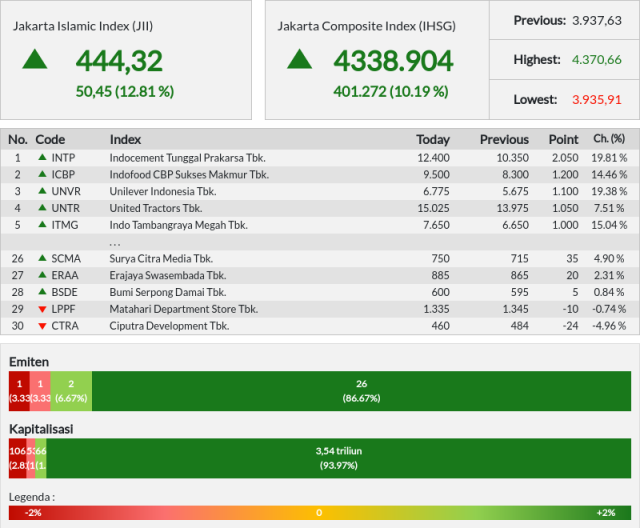Select the 'Code' column header
Image resolution: width=640 pixels, height=528 pixels.
pyautogui.click(x=50, y=140)
